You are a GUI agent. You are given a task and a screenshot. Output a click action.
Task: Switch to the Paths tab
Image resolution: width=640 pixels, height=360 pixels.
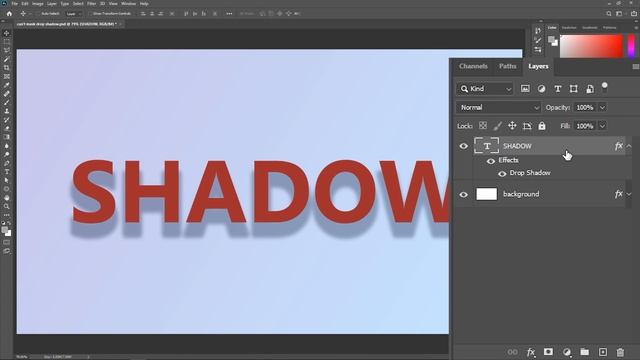pos(507,66)
